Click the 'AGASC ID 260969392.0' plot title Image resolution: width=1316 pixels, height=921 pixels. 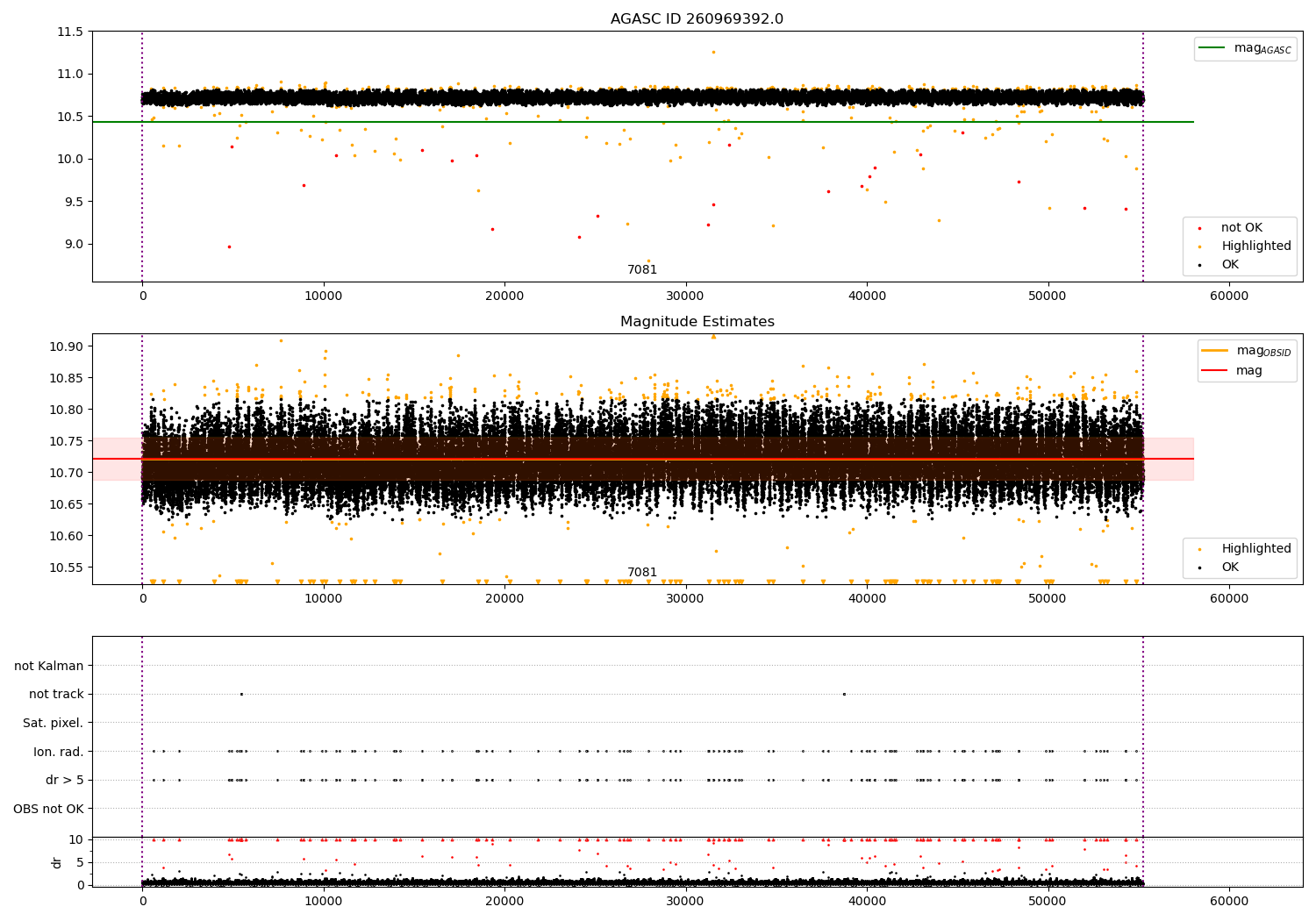[x=697, y=19]
